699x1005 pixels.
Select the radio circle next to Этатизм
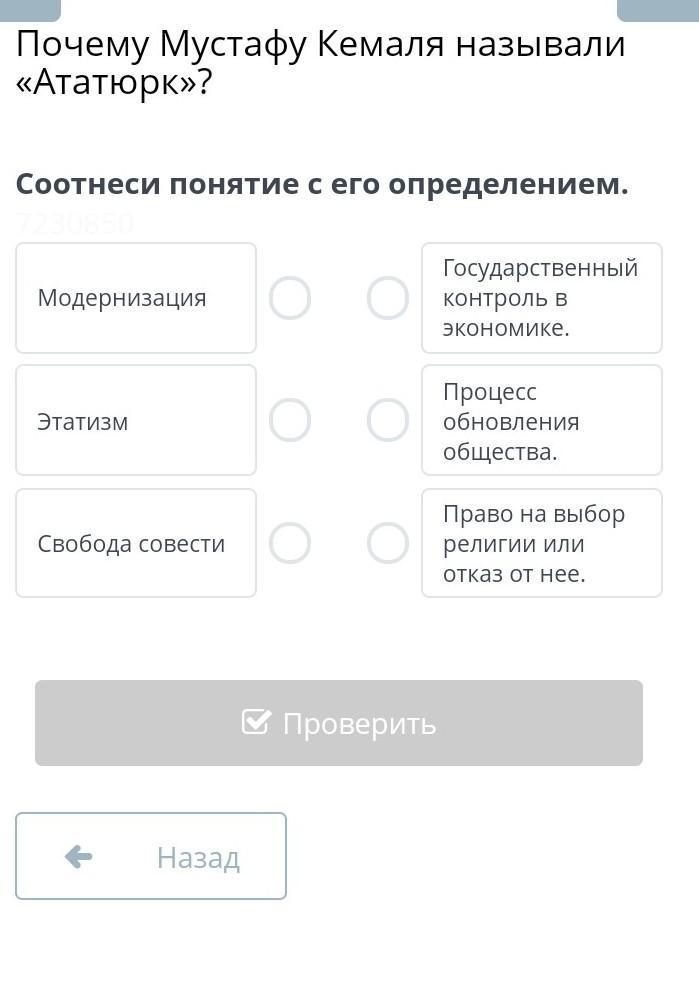click(290, 420)
